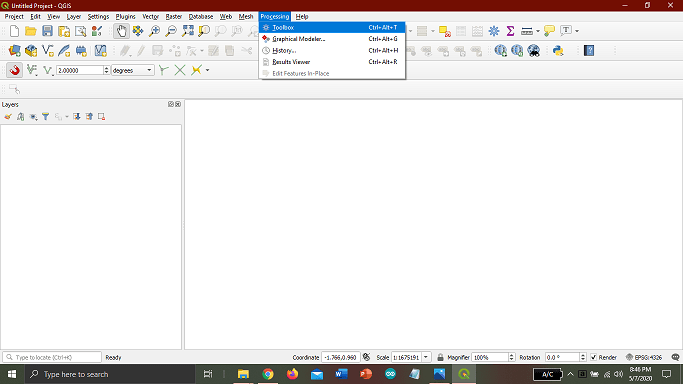Image resolution: width=683 pixels, height=384 pixels.
Task: Click the snapping tolerance 2.00000 field
Action: click(80, 70)
